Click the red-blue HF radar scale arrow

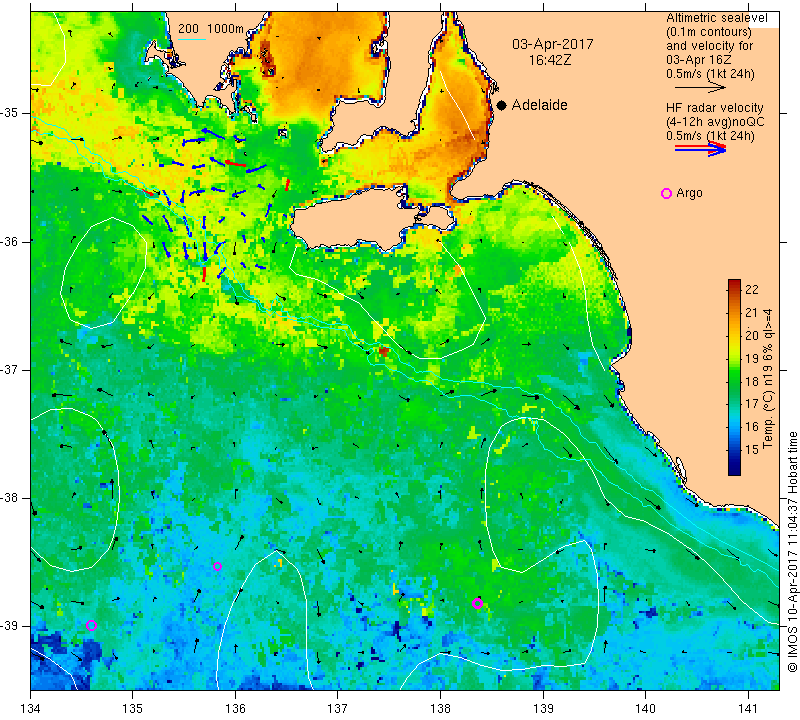[x=701, y=149]
